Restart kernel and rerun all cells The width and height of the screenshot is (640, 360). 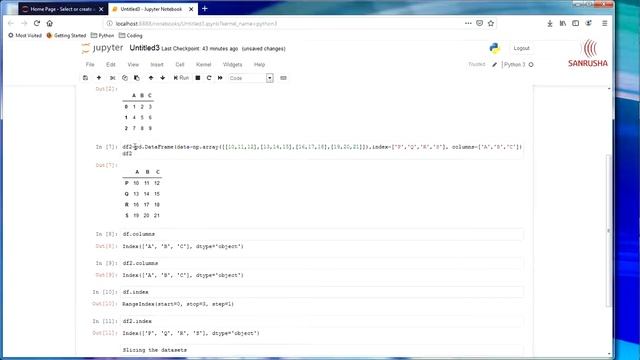[x=220, y=78]
